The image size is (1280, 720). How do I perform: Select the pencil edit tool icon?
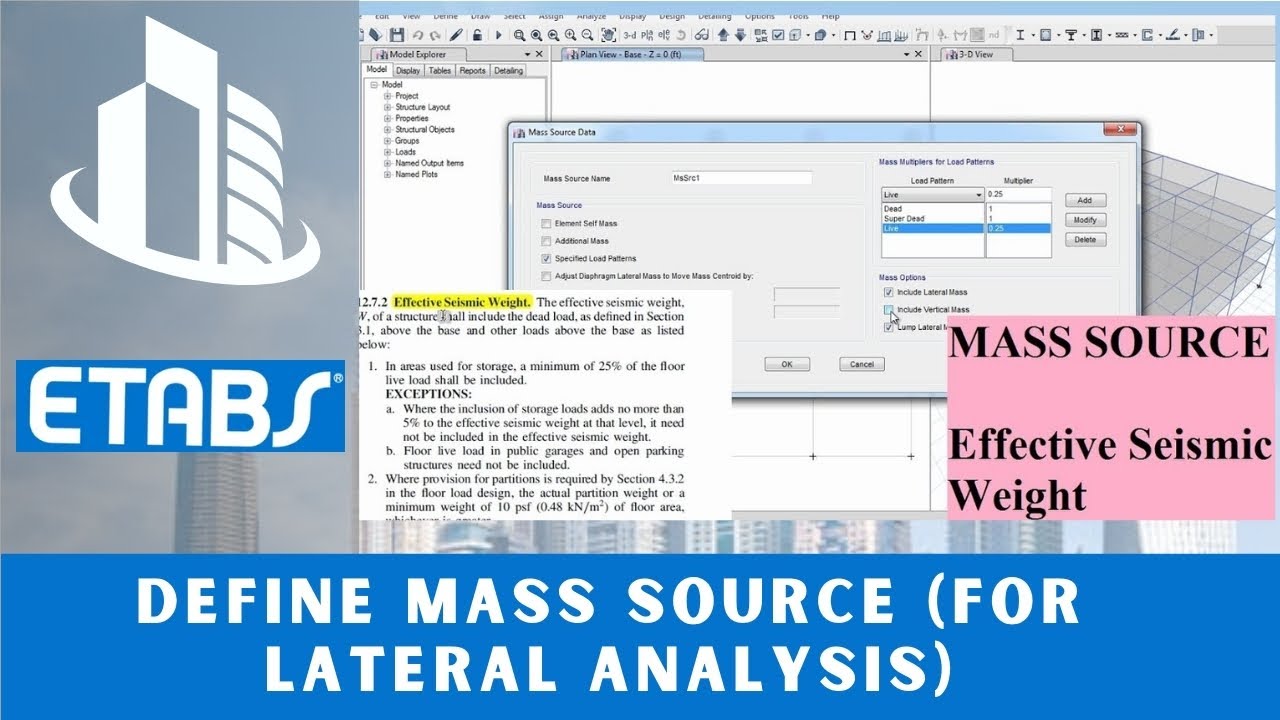[456, 35]
